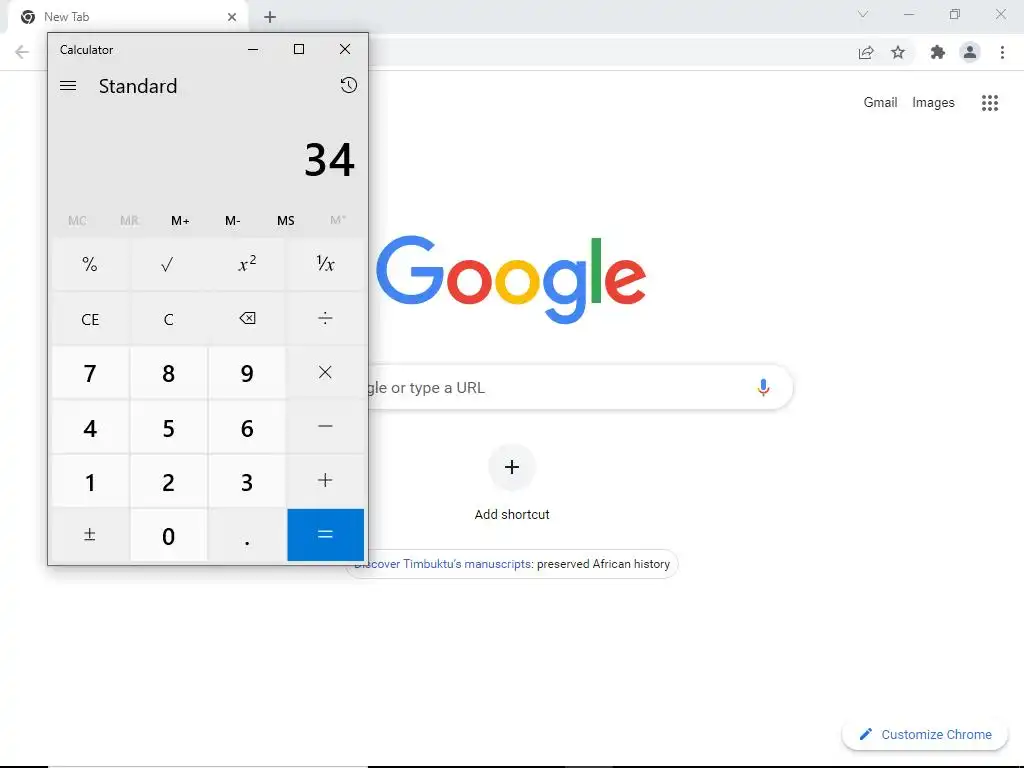Select the divide operator

tap(325, 319)
